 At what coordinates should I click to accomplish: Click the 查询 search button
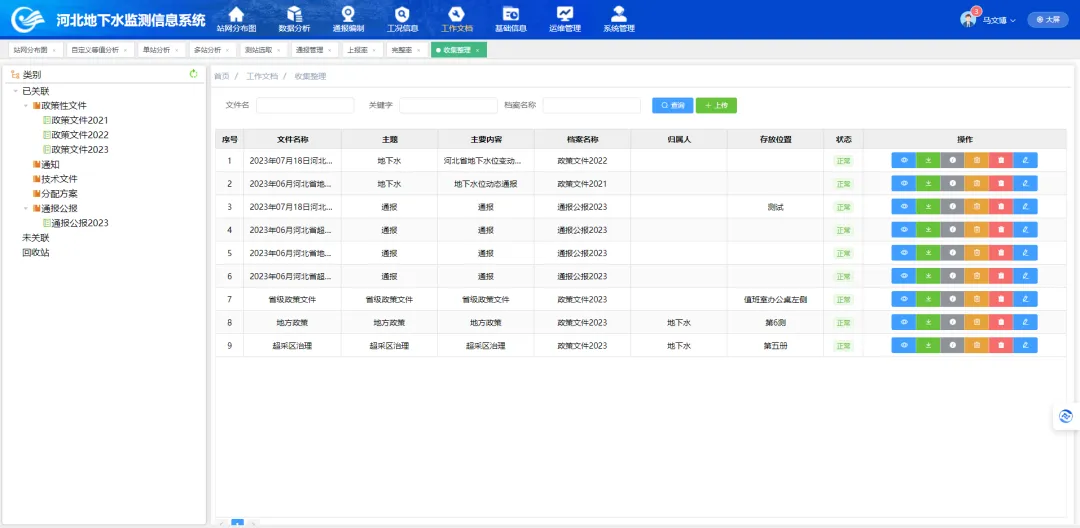[x=672, y=105]
